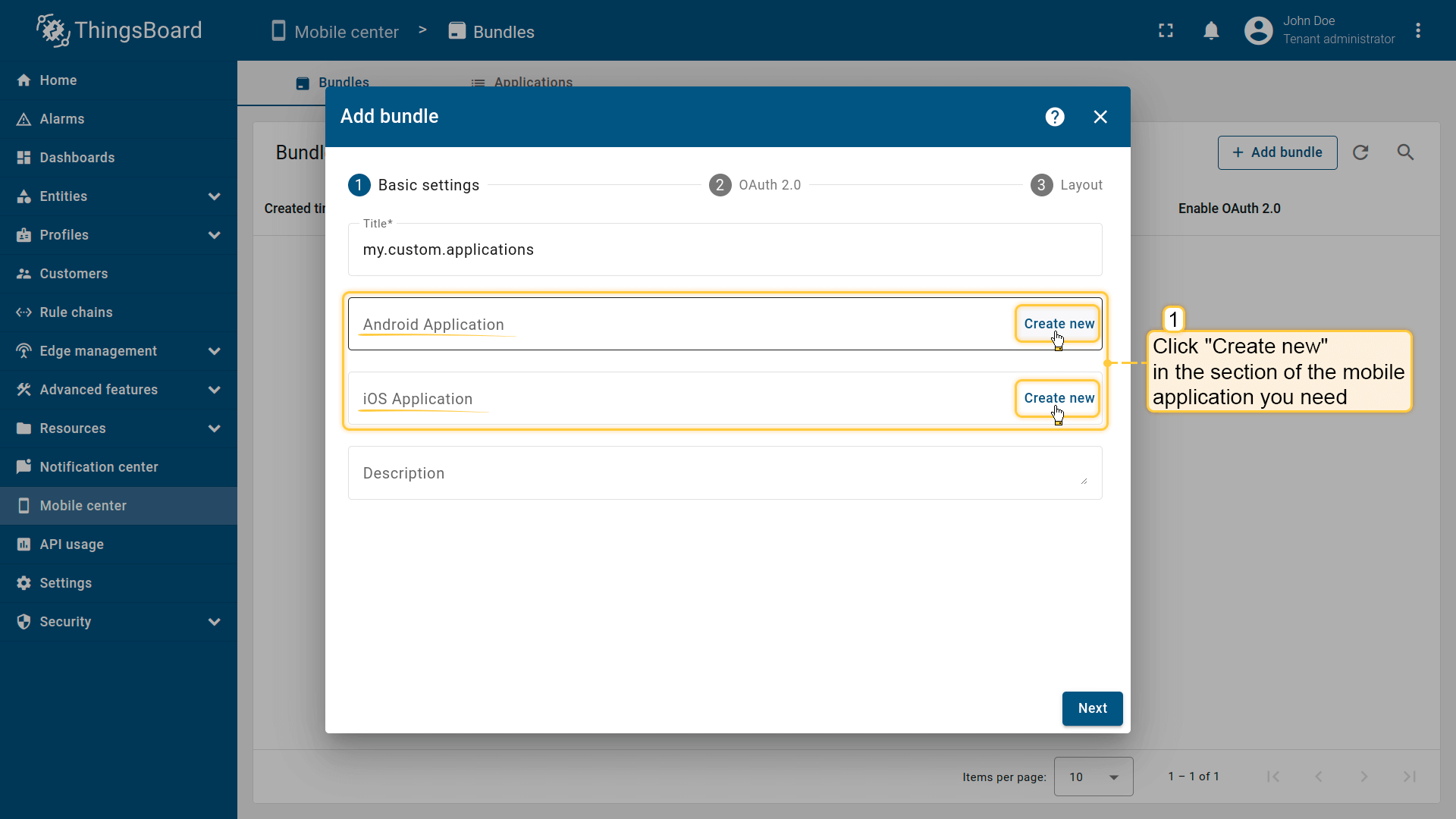
Task: Click the Next button
Action: pos(1092,708)
